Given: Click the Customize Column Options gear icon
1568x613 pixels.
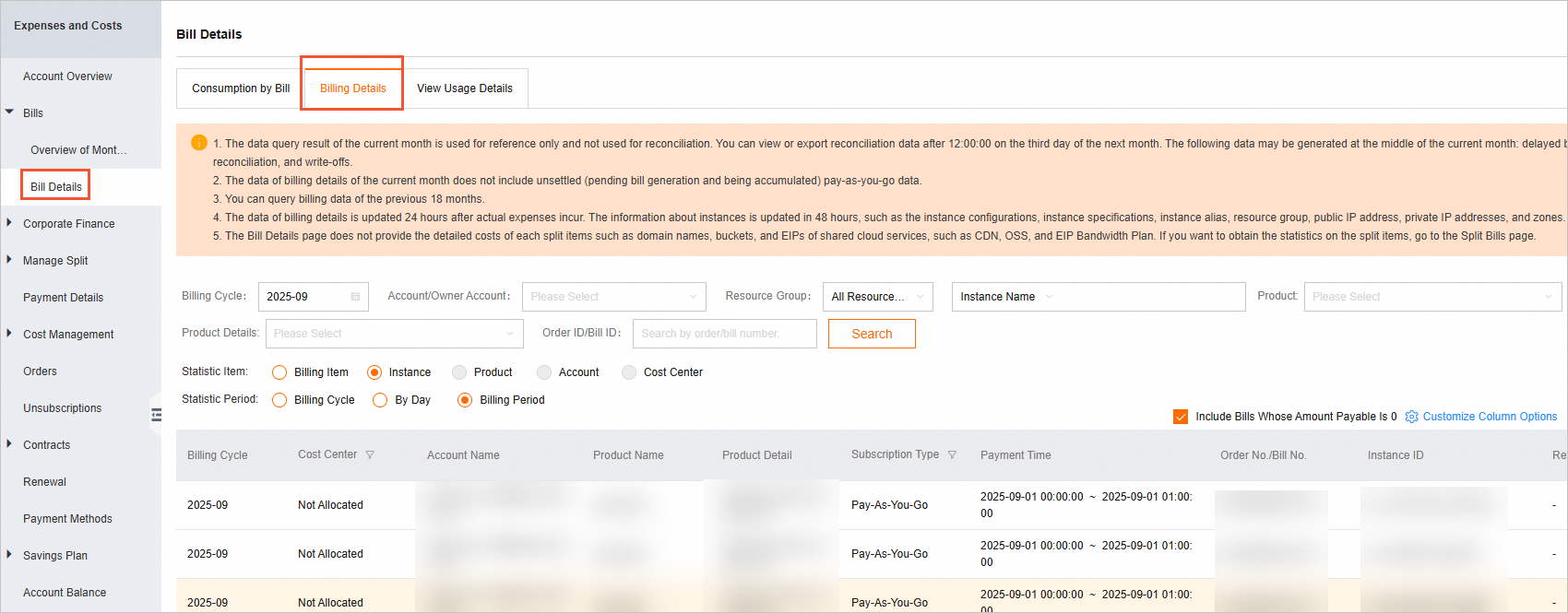Looking at the screenshot, I should point(1411,417).
